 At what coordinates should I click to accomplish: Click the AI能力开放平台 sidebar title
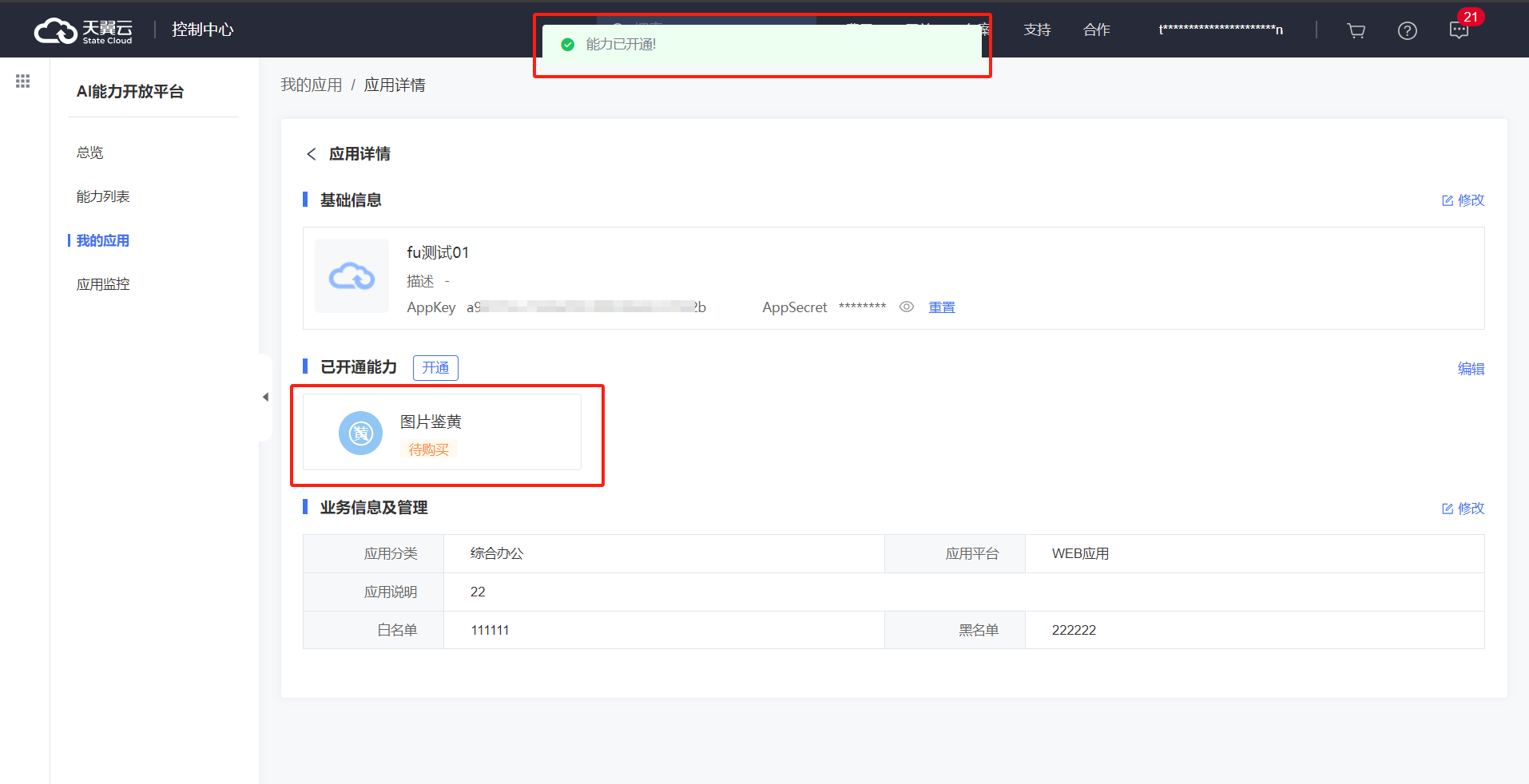tap(130, 92)
